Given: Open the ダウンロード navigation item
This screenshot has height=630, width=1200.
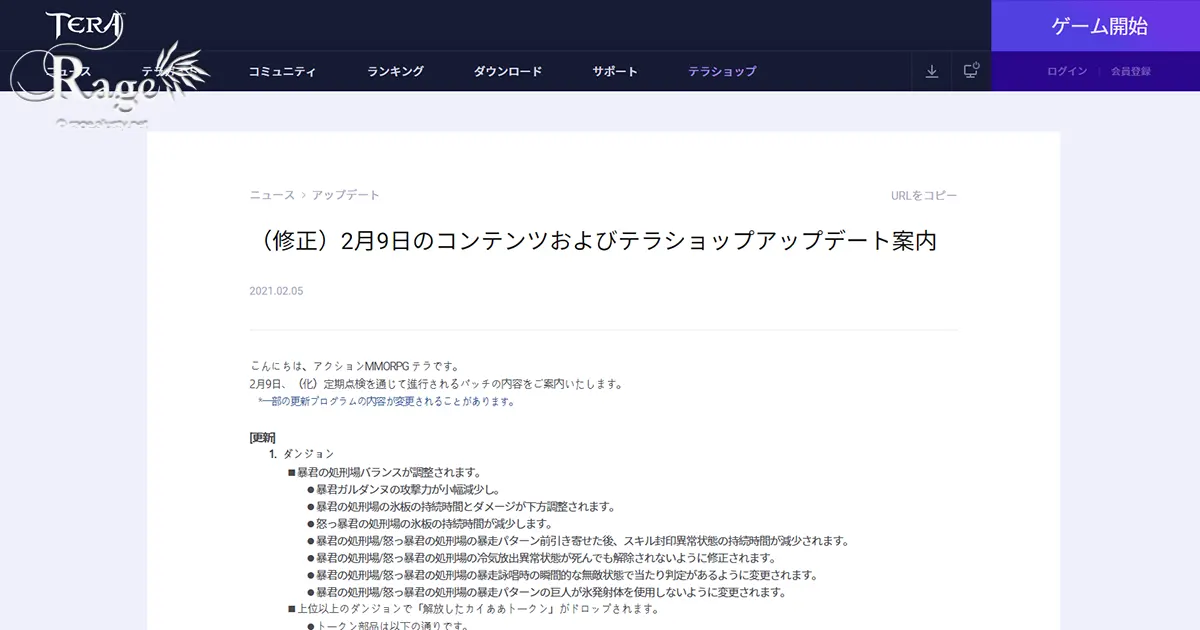Looking at the screenshot, I should 510,71.
